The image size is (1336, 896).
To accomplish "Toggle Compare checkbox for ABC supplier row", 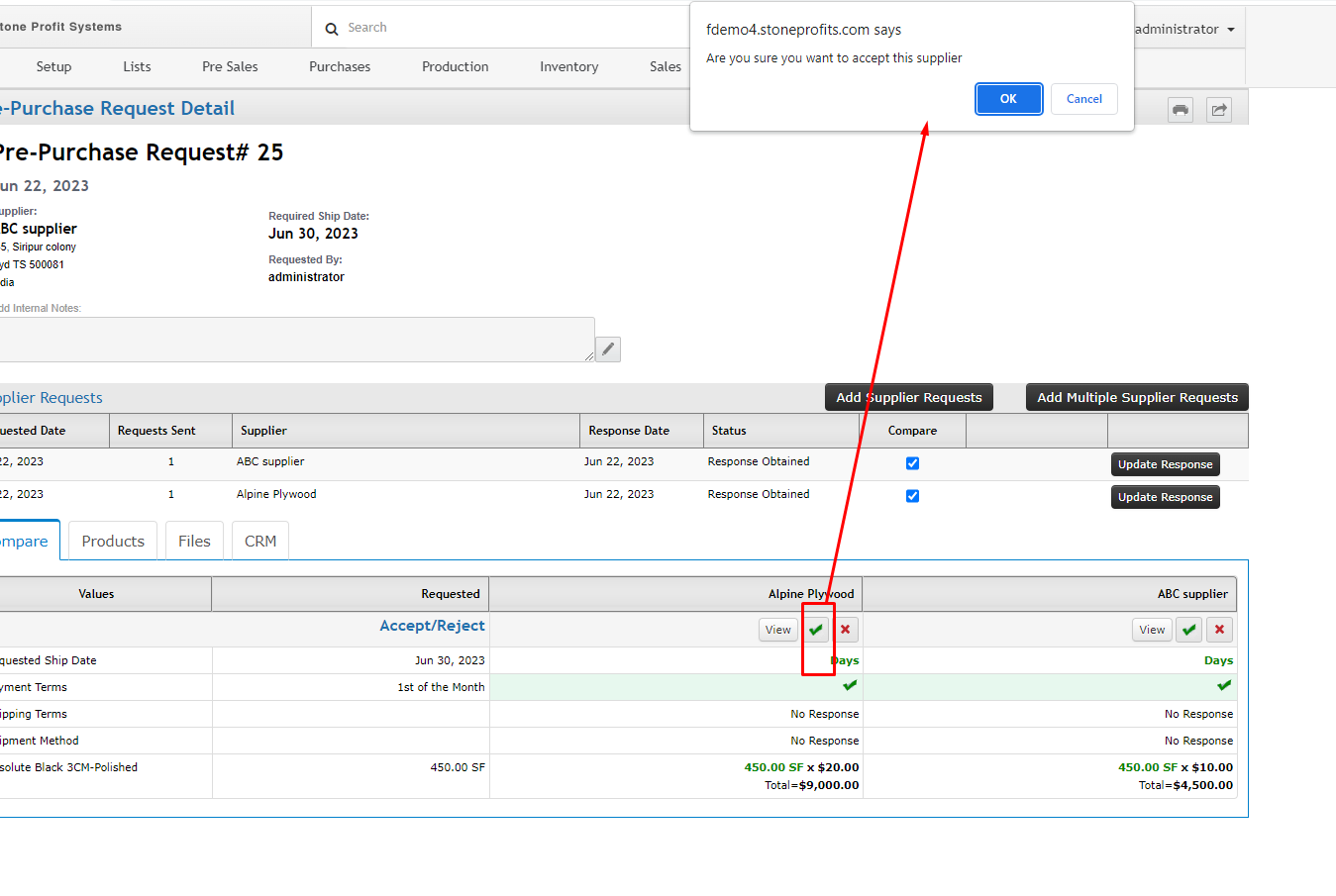I will tap(912, 463).
